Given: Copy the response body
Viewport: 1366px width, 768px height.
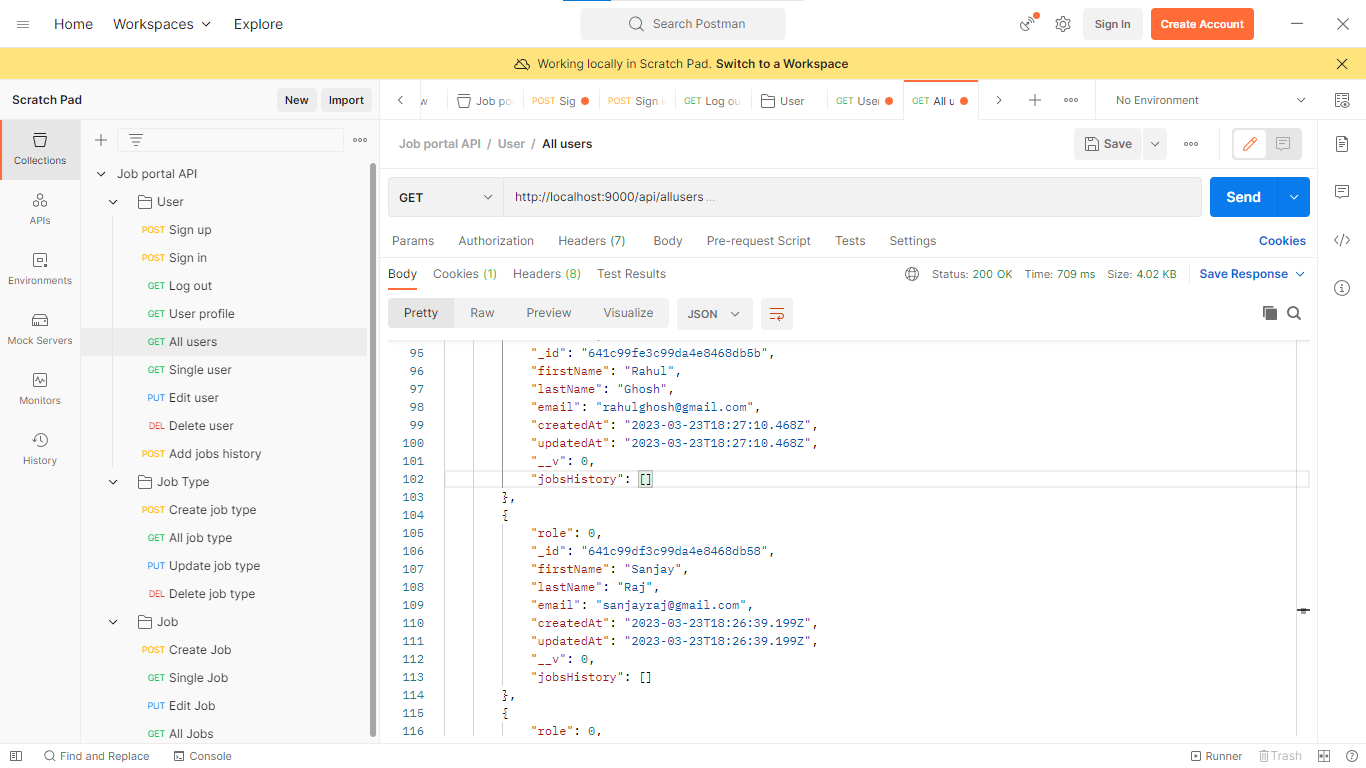Looking at the screenshot, I should point(1270,312).
